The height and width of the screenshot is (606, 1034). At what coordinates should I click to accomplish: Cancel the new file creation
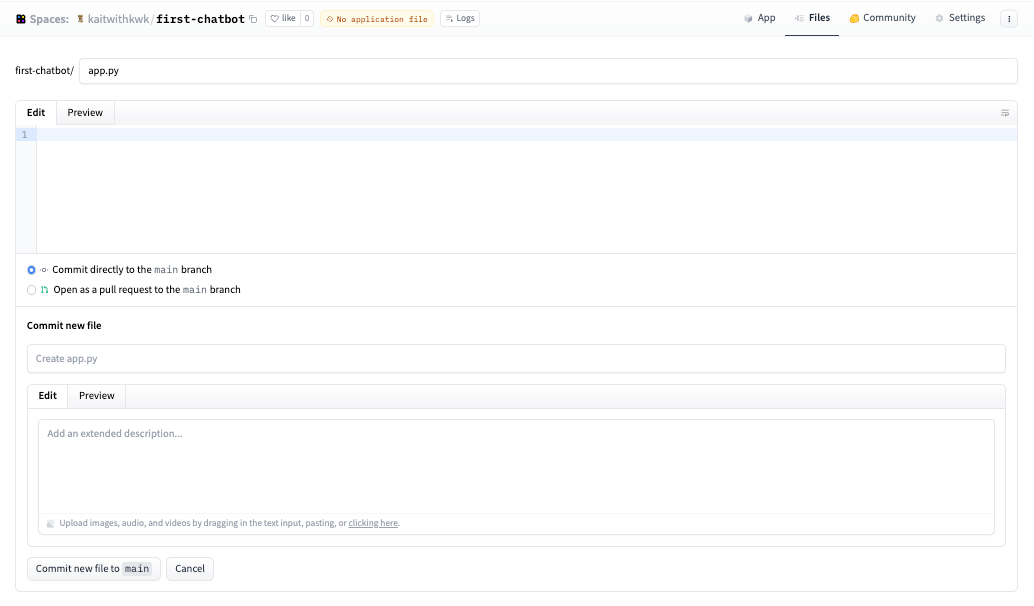[190, 568]
